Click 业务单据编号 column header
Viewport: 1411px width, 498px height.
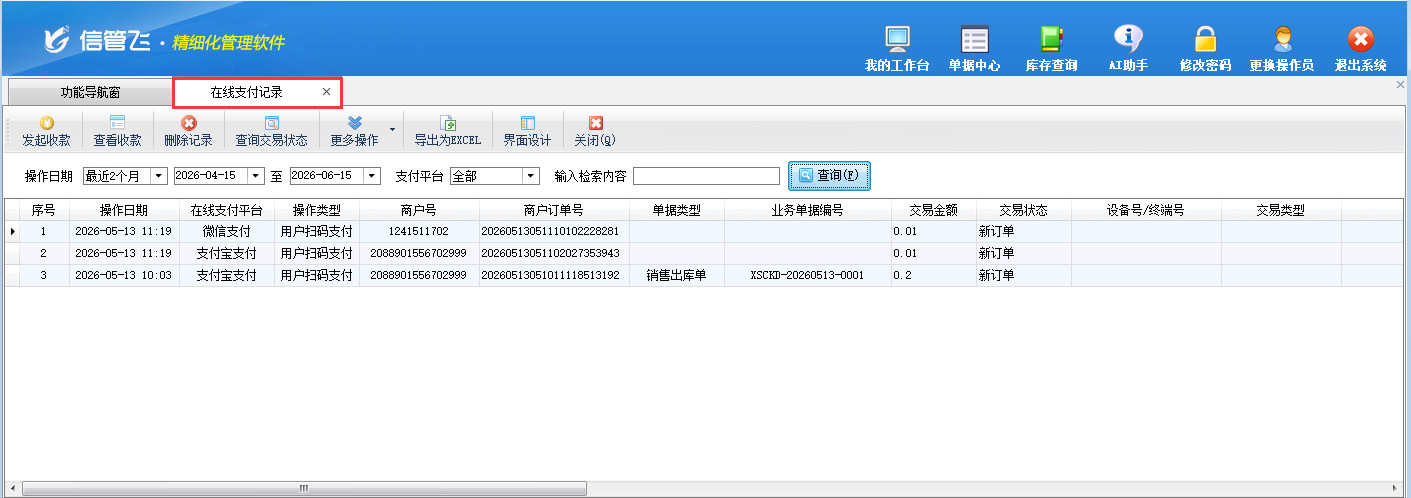(808, 210)
